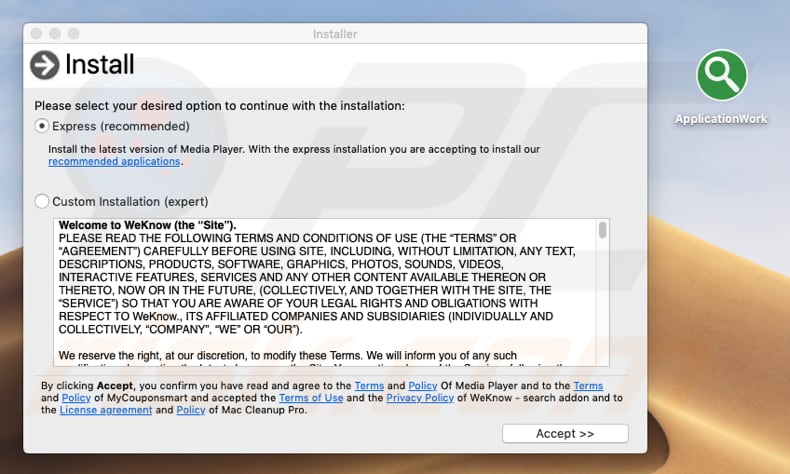Click the Accept >> button

click(565, 433)
